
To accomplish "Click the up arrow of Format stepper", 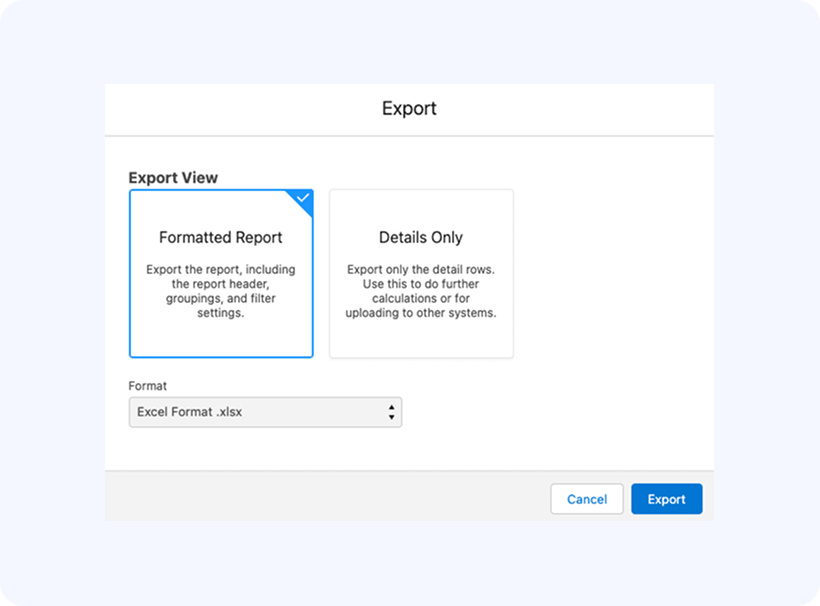I will 391,407.
